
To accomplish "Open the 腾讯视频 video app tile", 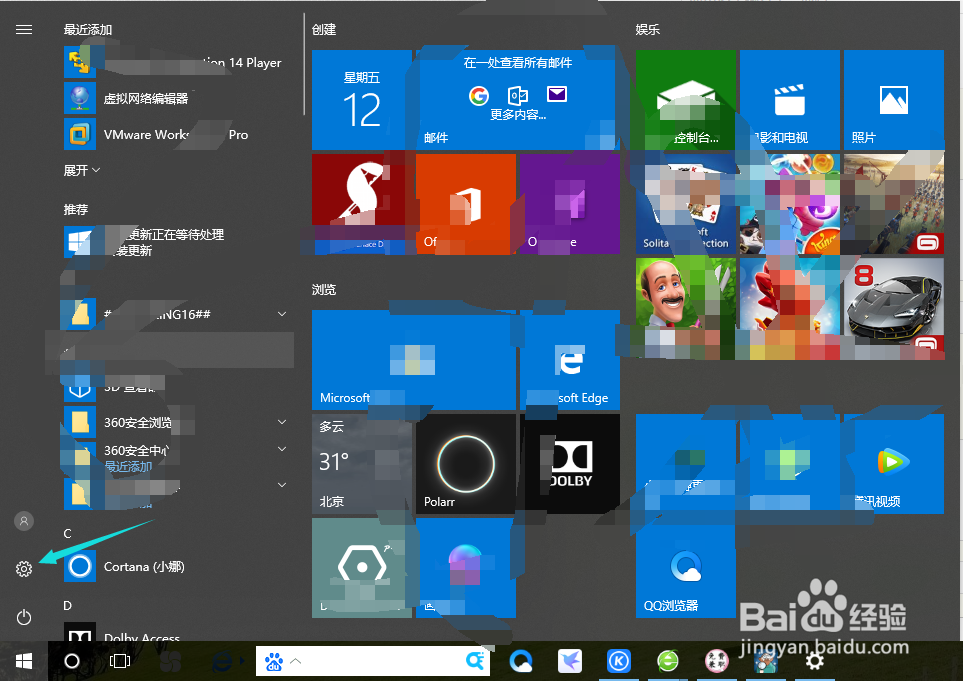I will 892,462.
